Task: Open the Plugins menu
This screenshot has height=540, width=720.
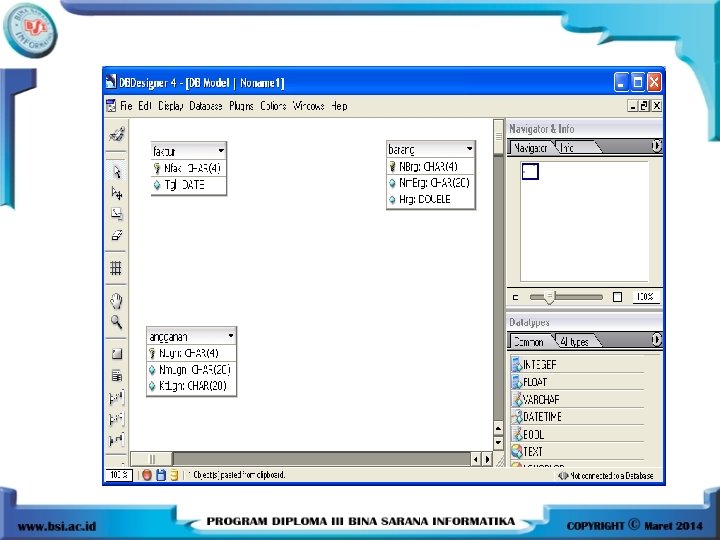Action: coord(242,106)
